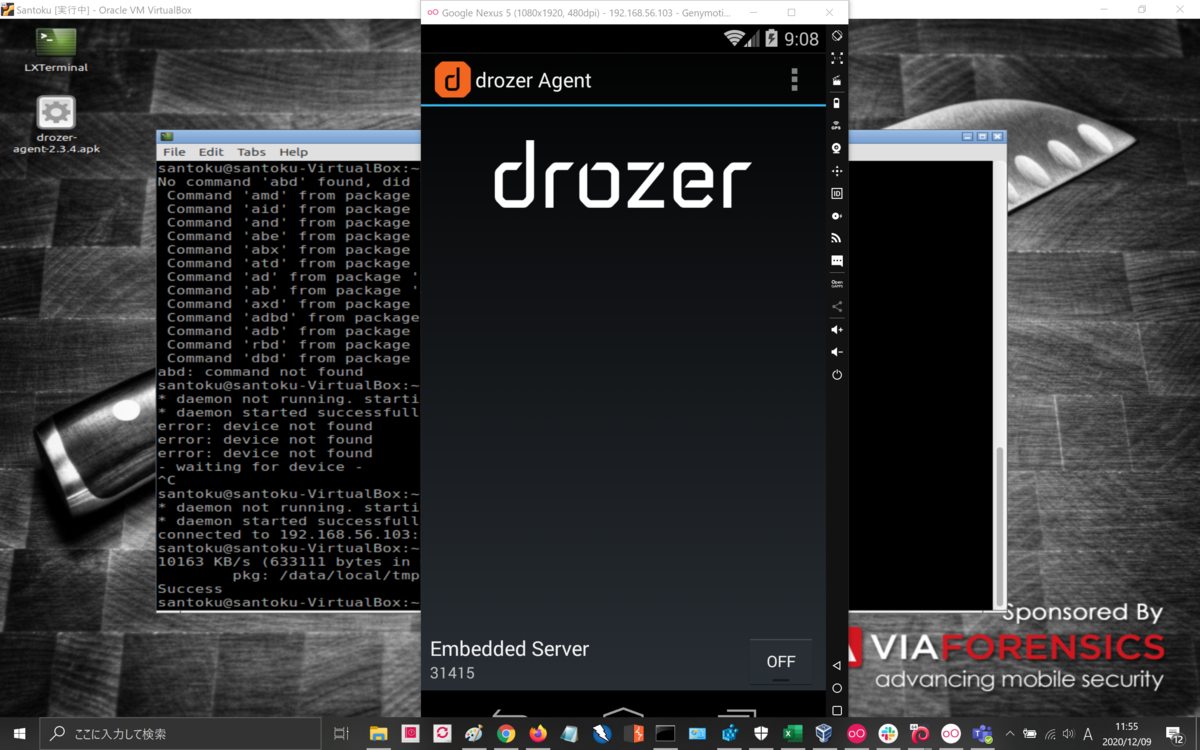This screenshot has width=1200, height=750.
Task: Open Genymotion remote control arrows widget
Action: [837, 171]
